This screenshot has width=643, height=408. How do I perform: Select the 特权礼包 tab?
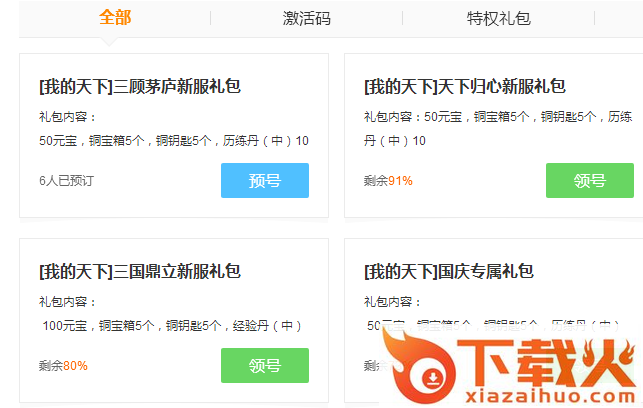tap(498, 18)
